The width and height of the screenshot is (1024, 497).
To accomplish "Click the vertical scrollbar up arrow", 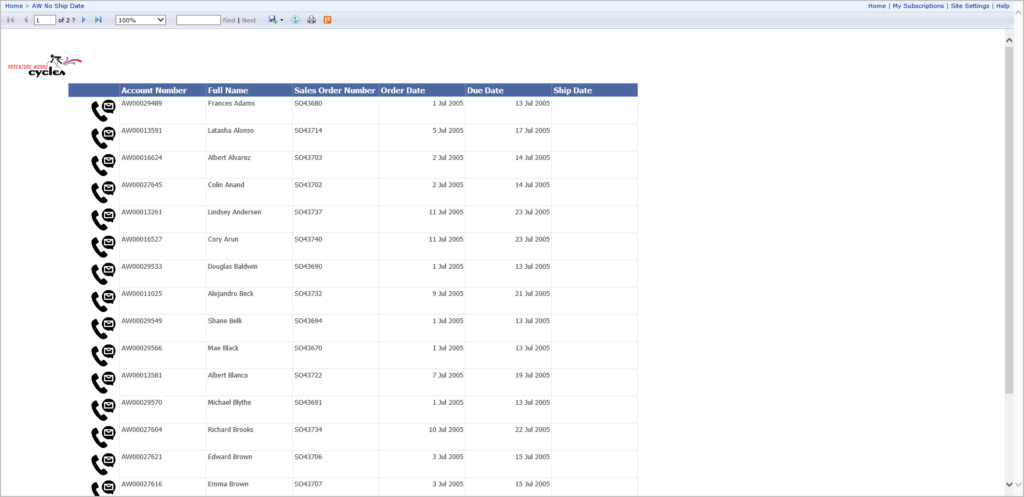I will coord(1009,40).
